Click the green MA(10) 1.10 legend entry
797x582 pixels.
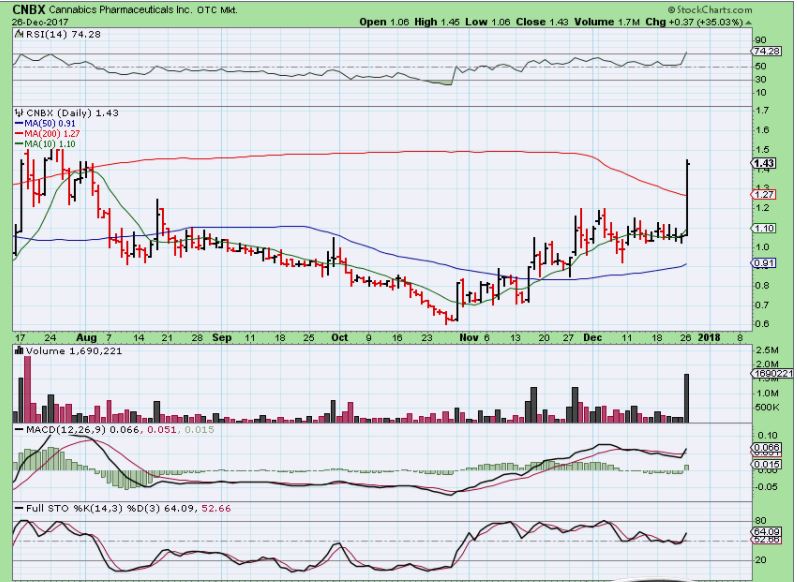tap(46, 144)
